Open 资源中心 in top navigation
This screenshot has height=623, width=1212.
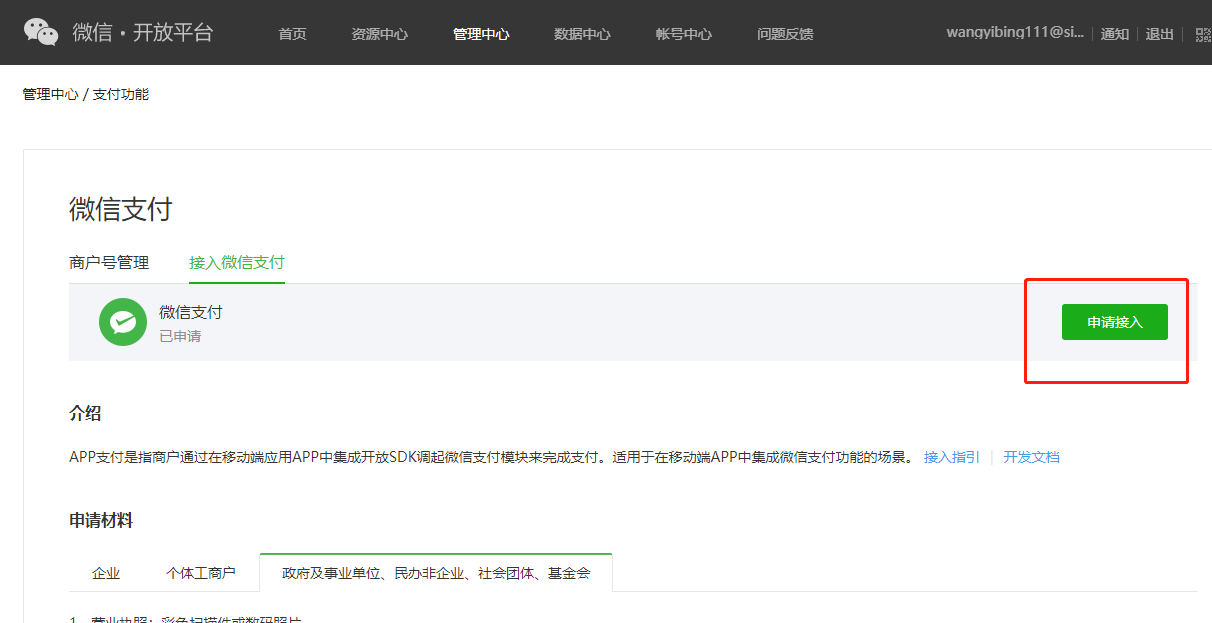click(x=379, y=34)
